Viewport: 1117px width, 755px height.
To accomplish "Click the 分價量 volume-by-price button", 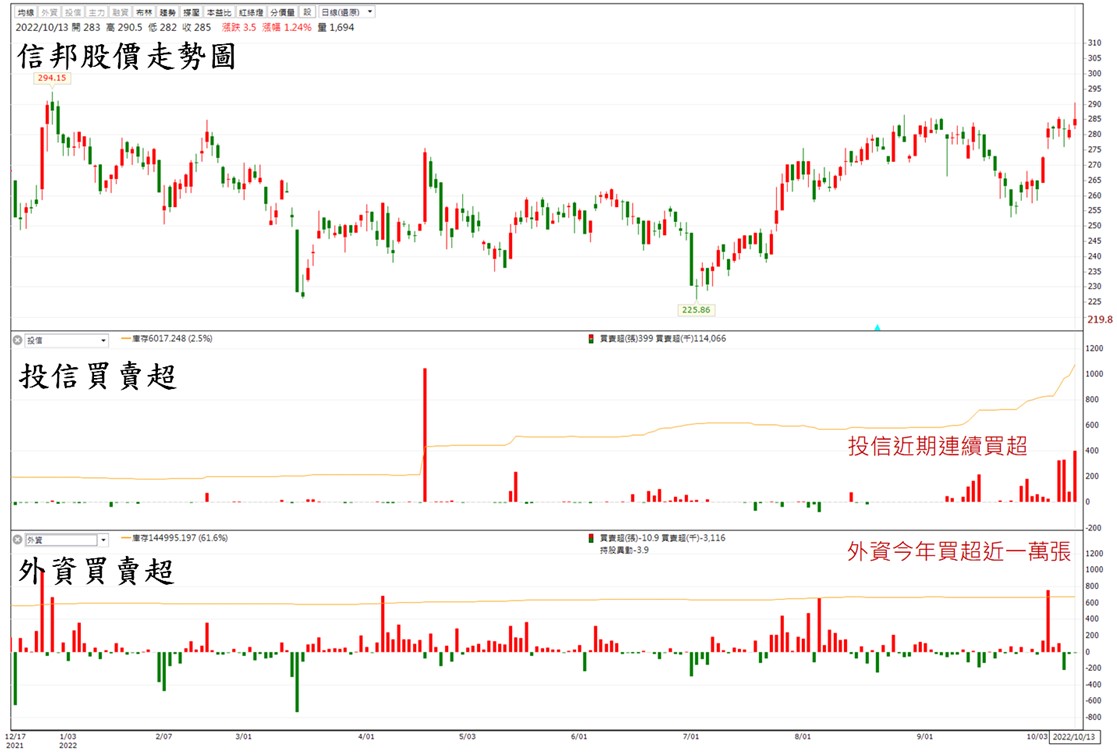I will [x=282, y=12].
